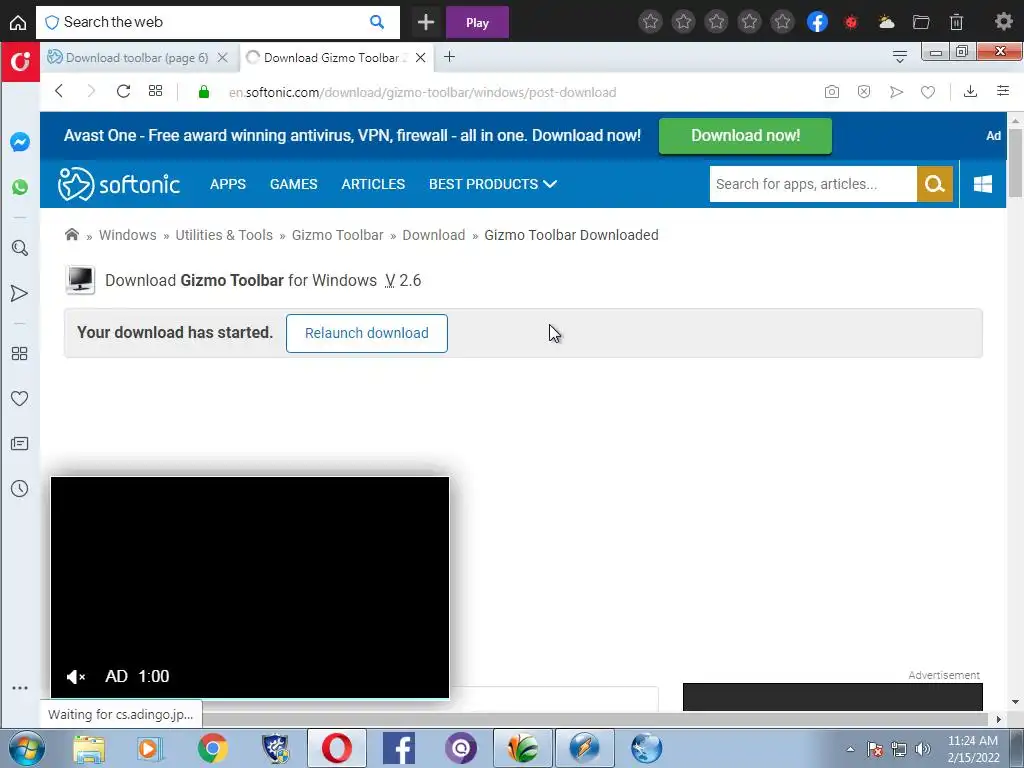Open the settings gear in top bar
The image size is (1024, 768).
pos(1003,22)
